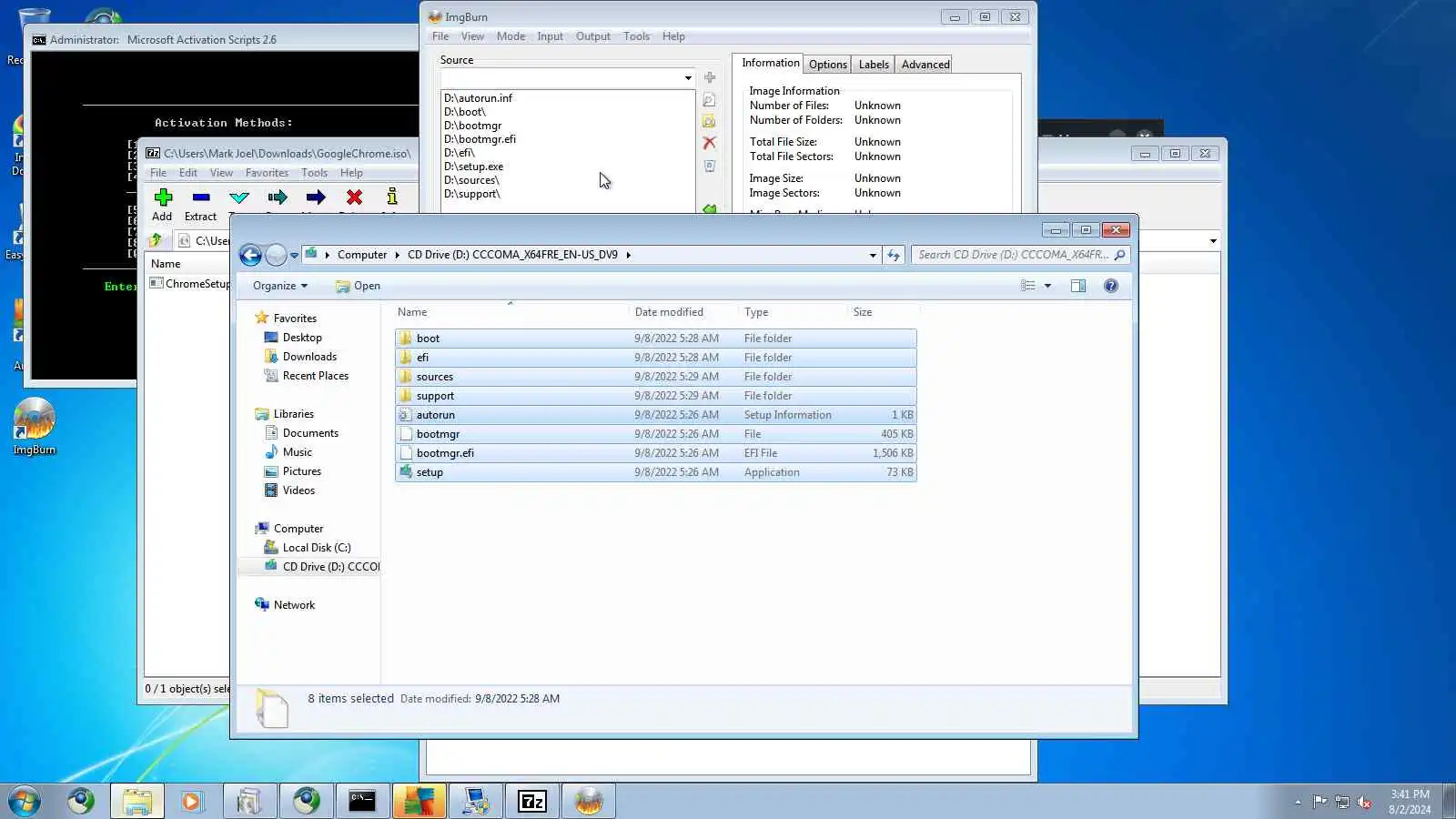Open Windows Media Player from the taskbar
The width and height of the screenshot is (1456, 819).
click(x=191, y=801)
